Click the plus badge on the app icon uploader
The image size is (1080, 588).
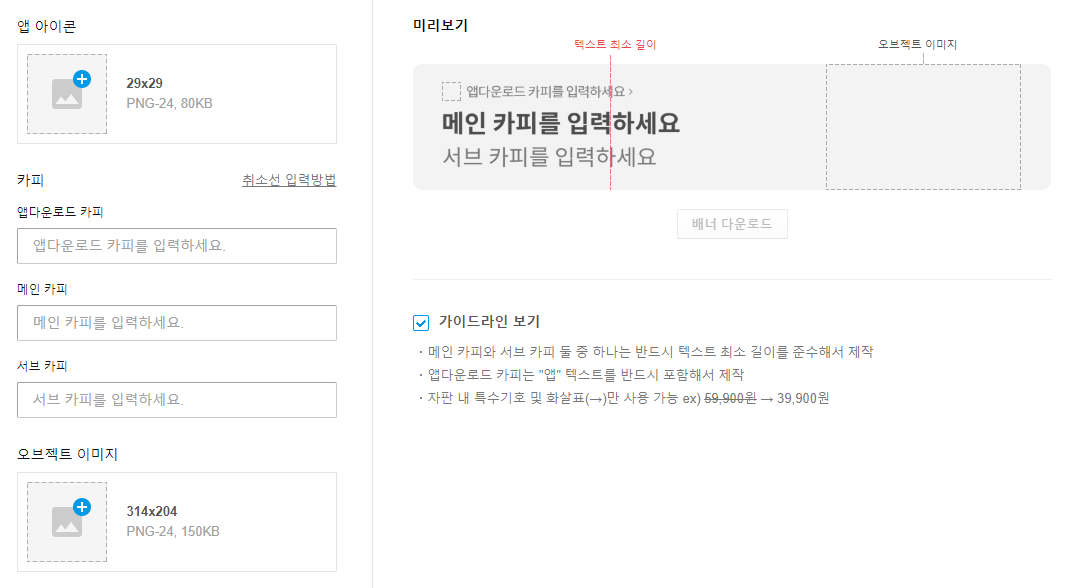pyautogui.click(x=82, y=80)
